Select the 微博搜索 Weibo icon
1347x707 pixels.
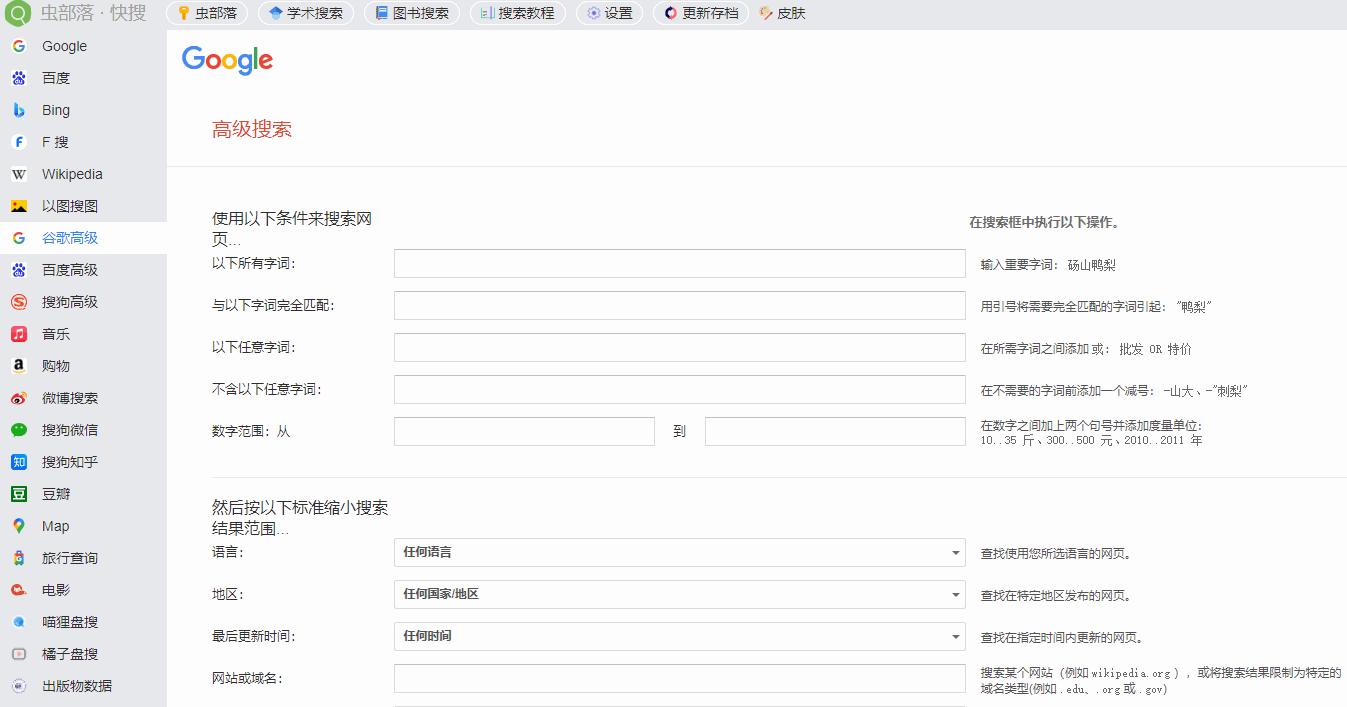(19, 398)
